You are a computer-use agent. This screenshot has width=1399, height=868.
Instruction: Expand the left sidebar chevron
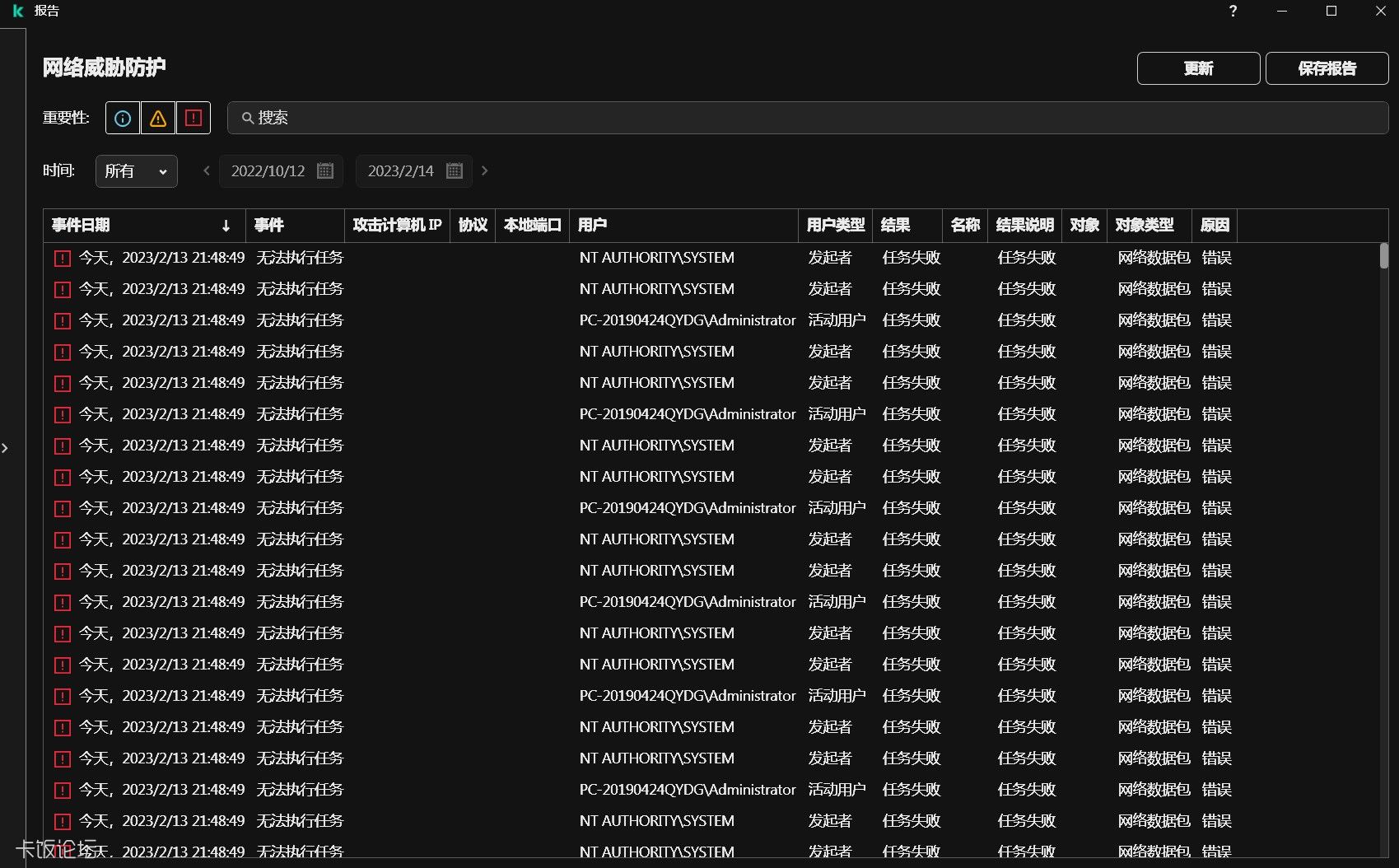[x=5, y=448]
